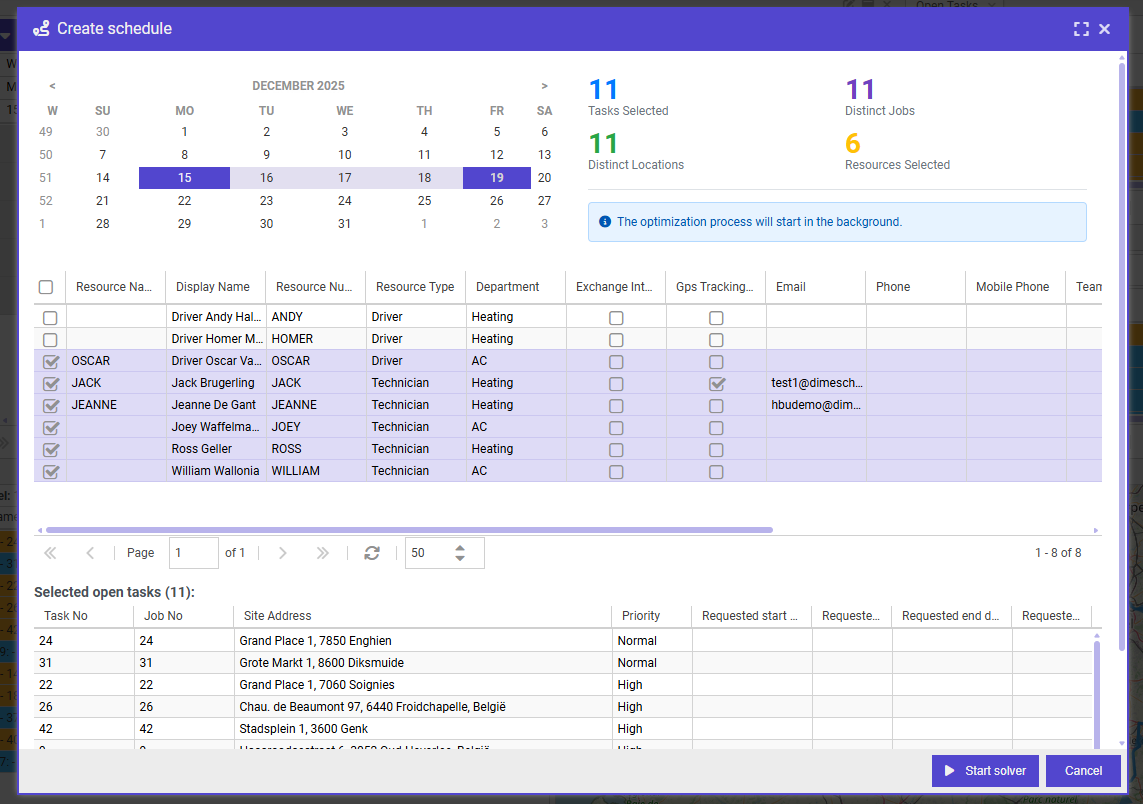Toggle the select-all resources header checkbox

tap(46, 287)
